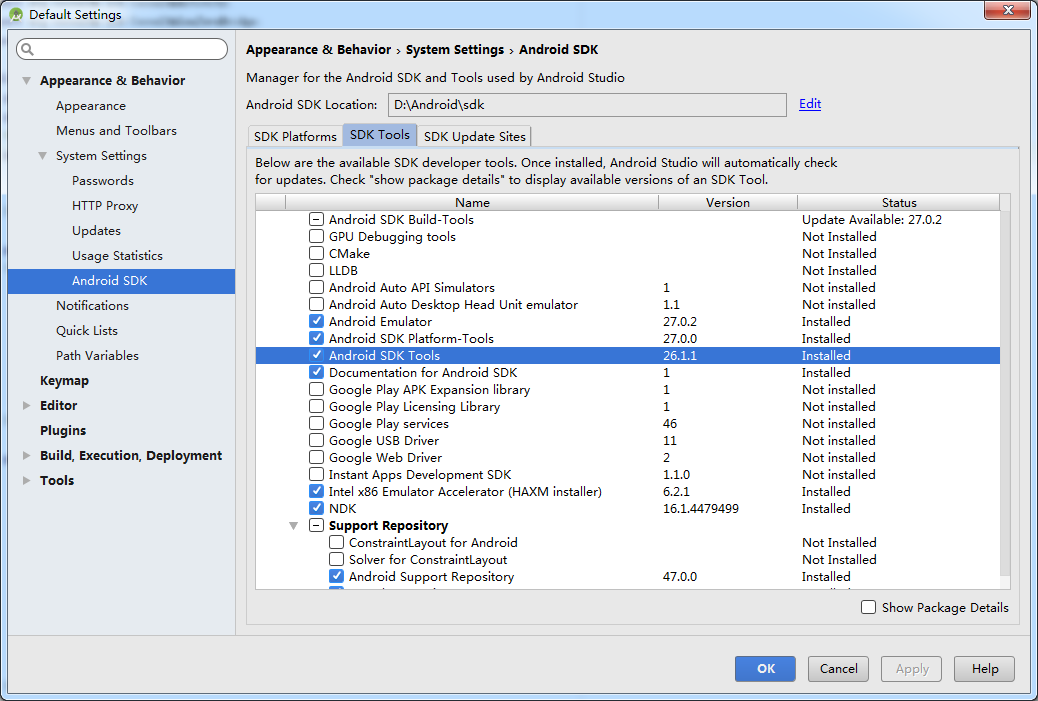Uncheck the NDK checkbox

pyautogui.click(x=317, y=509)
